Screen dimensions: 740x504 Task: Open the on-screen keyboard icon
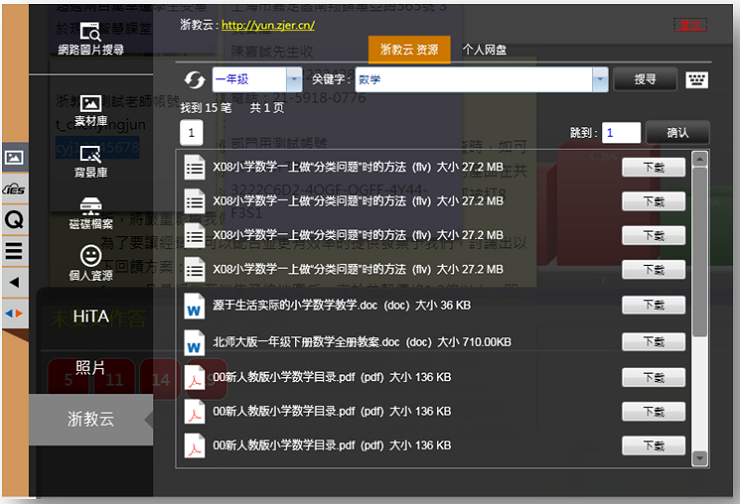697,80
